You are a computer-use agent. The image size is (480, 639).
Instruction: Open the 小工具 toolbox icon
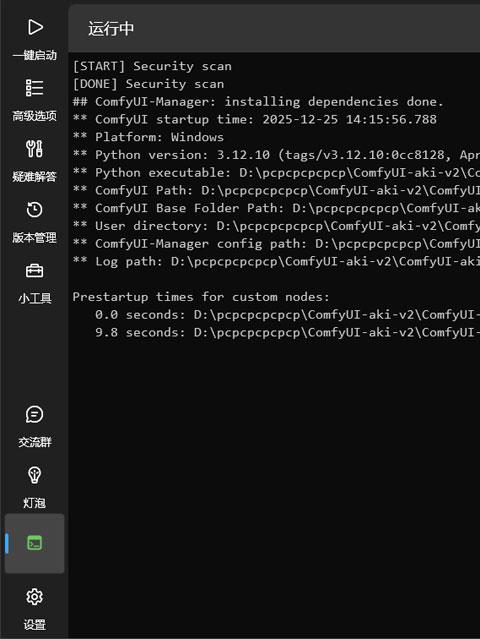coord(34,271)
